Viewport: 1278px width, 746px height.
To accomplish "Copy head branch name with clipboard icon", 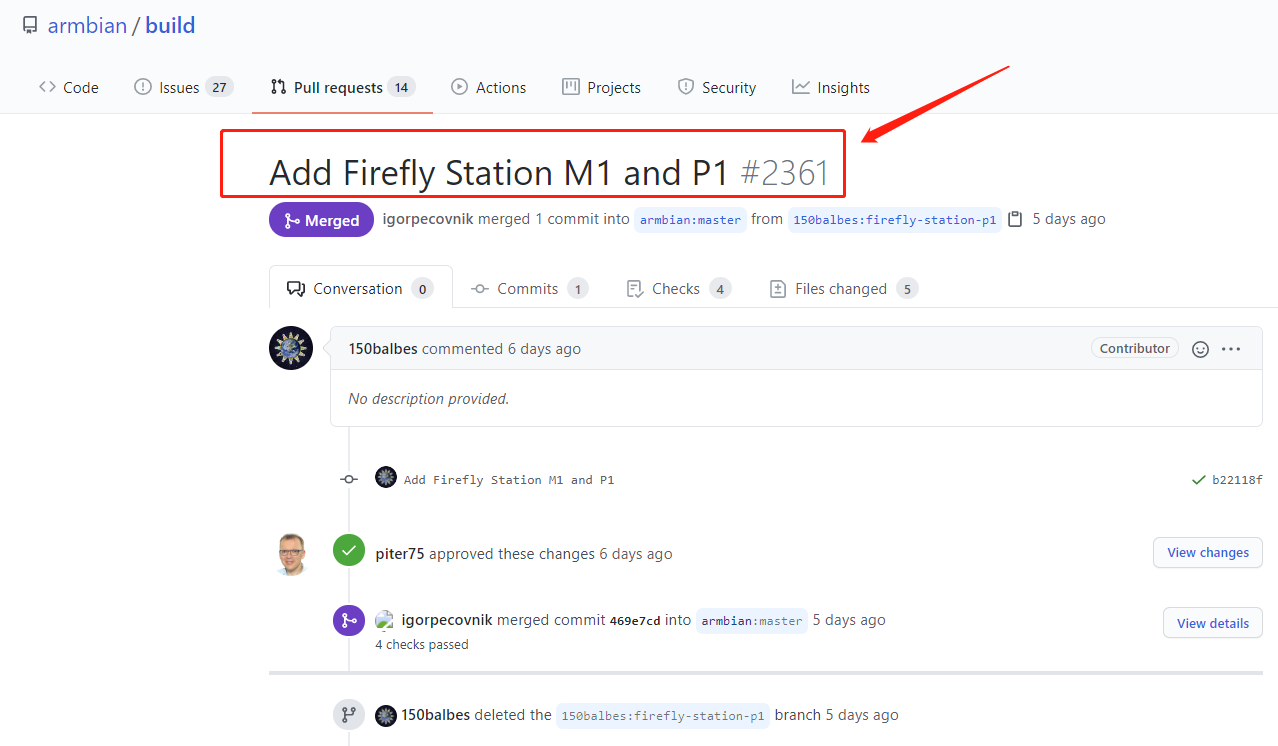I will pyautogui.click(x=1015, y=219).
